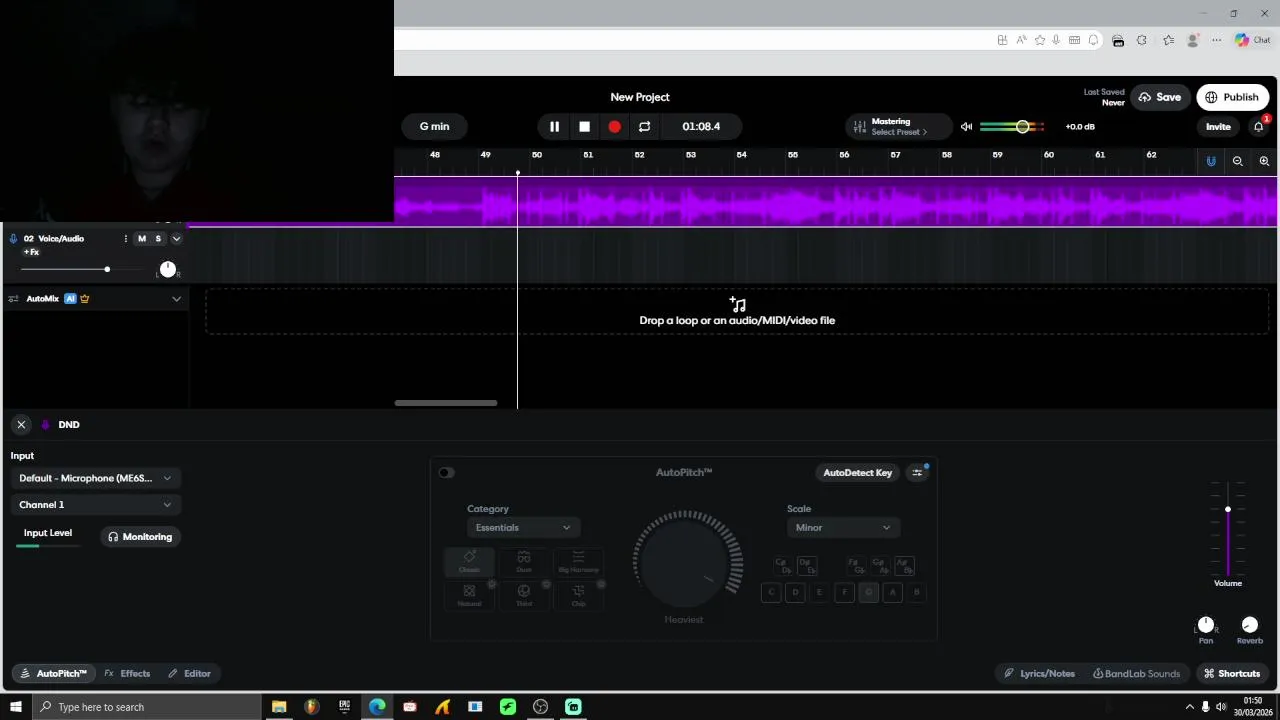Open the G min key selector
The image size is (1280, 720).
[434, 127]
